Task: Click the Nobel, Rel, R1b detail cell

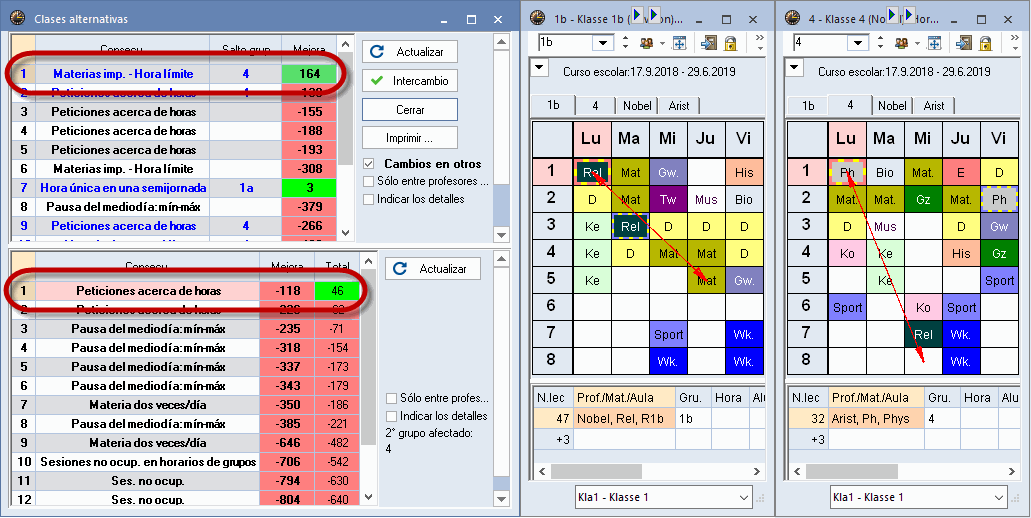Action: click(x=624, y=418)
